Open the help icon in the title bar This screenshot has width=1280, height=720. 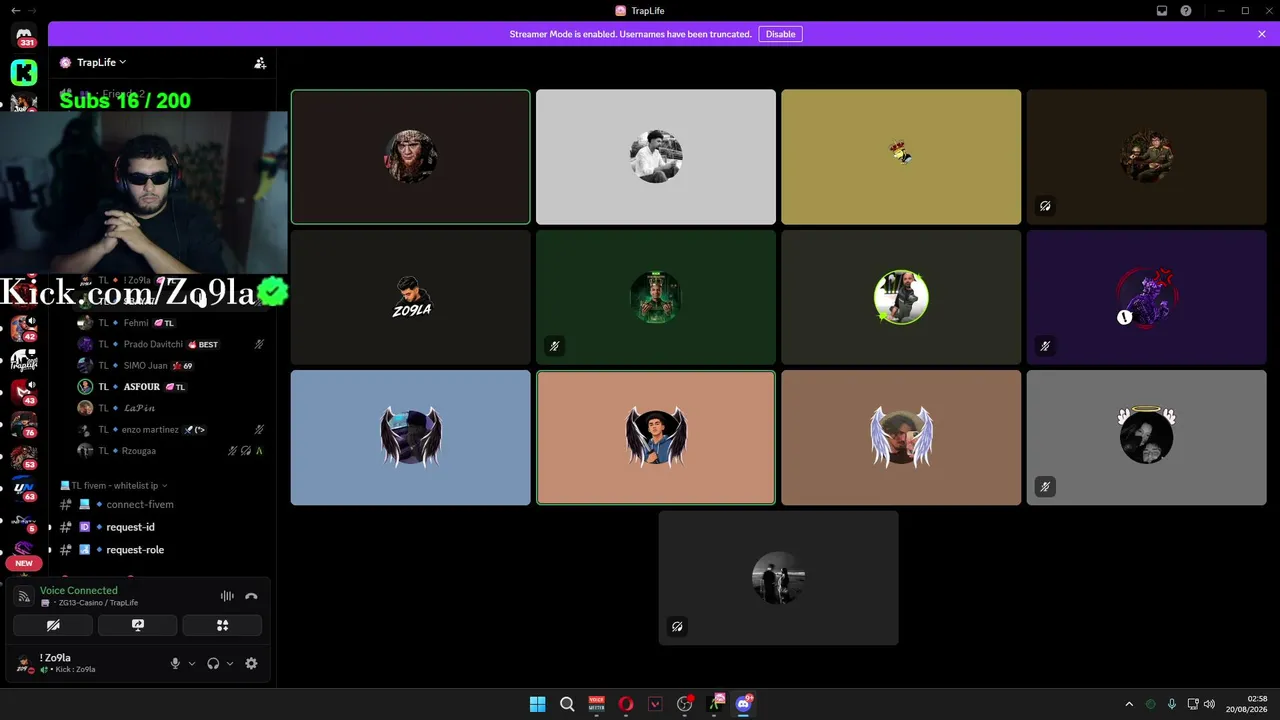(1186, 11)
